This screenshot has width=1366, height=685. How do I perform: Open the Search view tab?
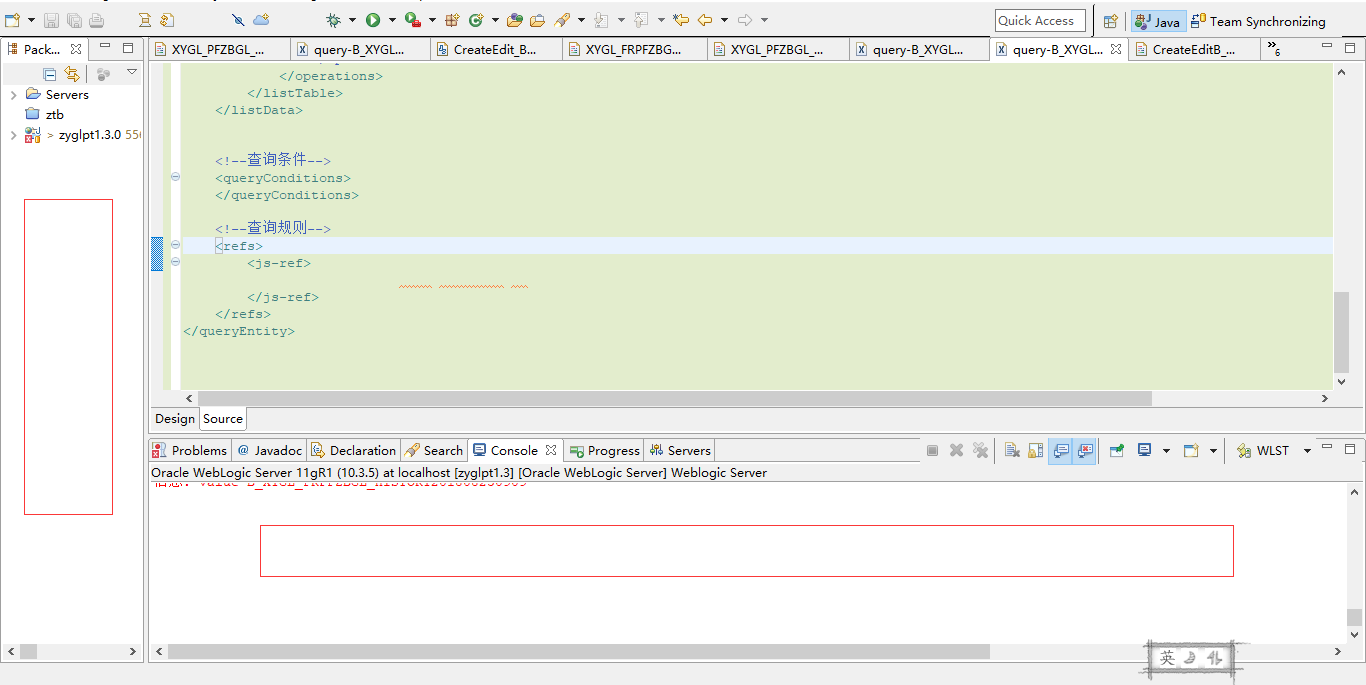434,451
